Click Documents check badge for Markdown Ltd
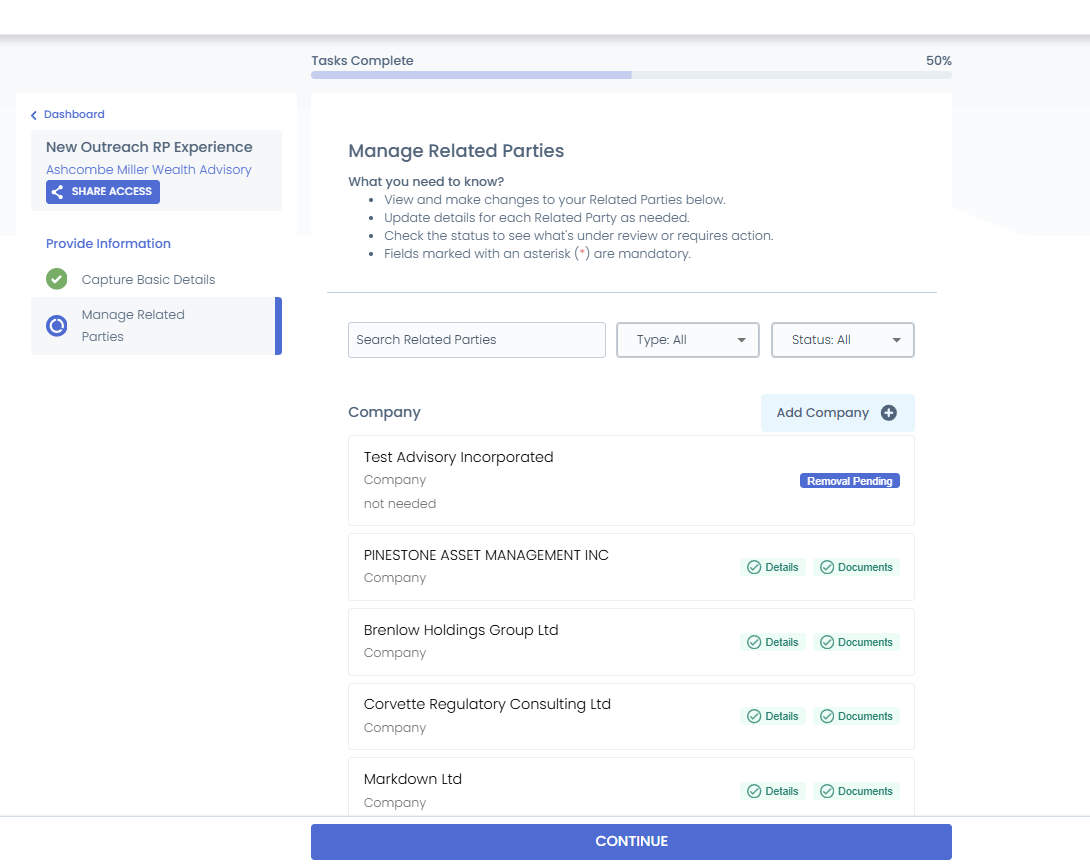Image resolution: width=1090 pixels, height=864 pixels. (856, 792)
